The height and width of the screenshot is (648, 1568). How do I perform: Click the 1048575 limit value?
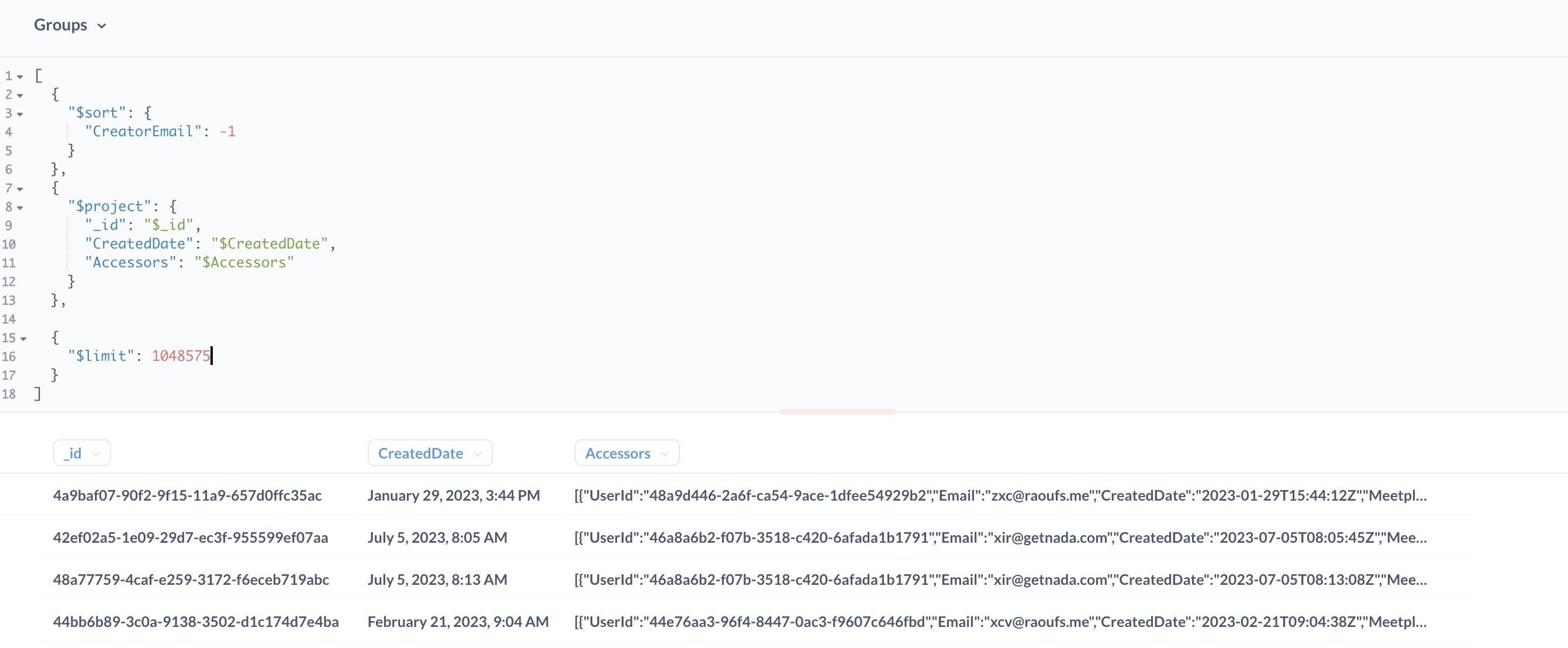pyautogui.click(x=181, y=356)
